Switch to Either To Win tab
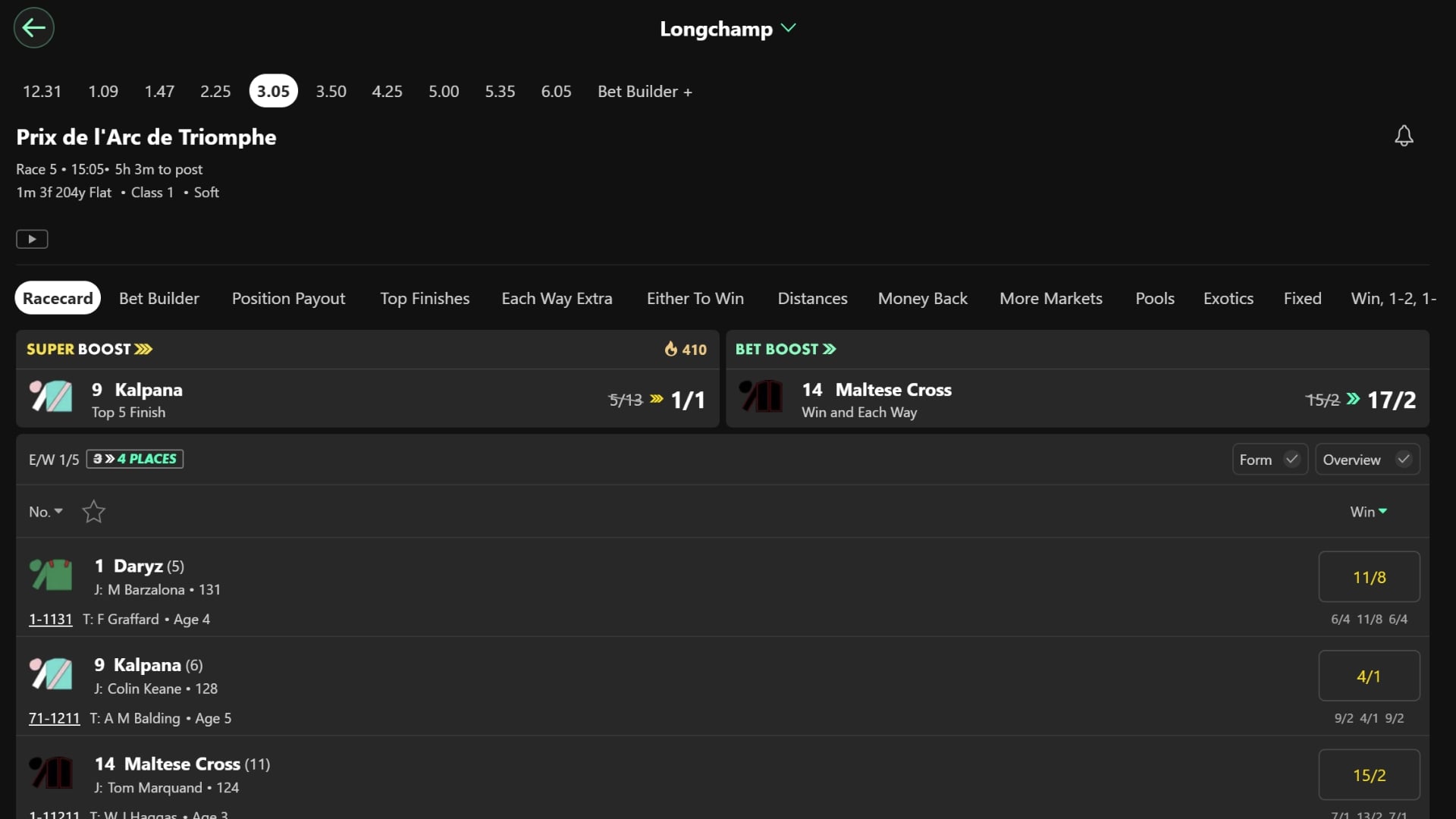Screen dimensions: 1456x819 coord(695,299)
